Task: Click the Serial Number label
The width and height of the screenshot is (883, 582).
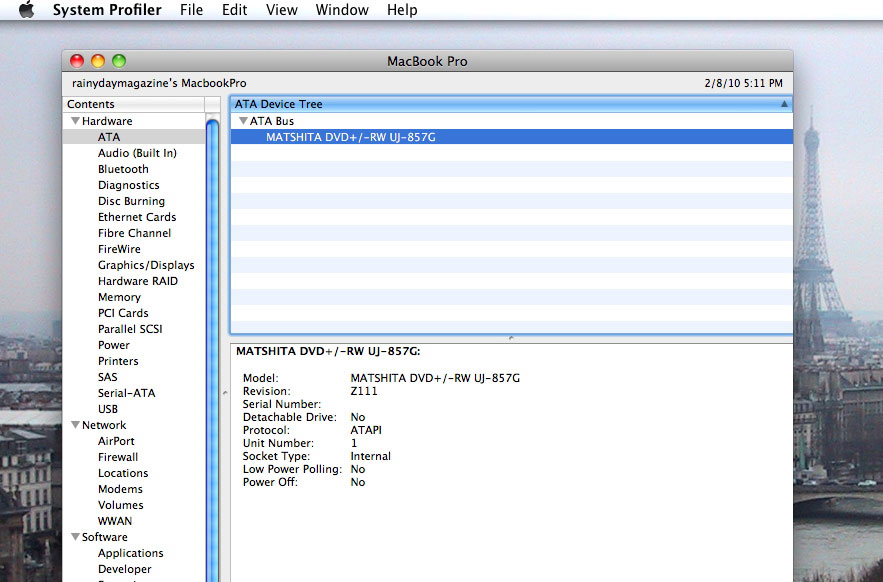Action: coord(282,404)
